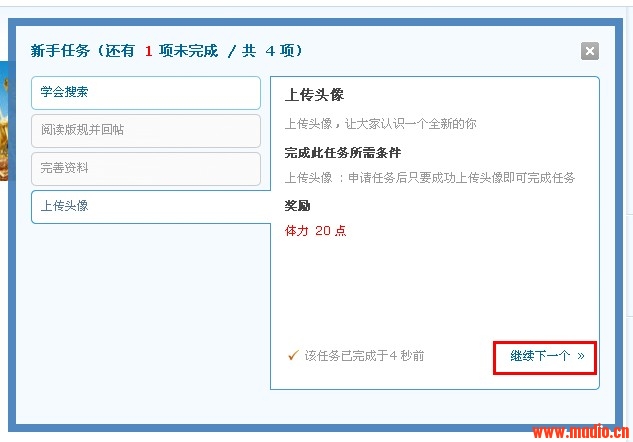Click the 上传头像 heading in the details panel
This screenshot has height=442, width=633.
pos(314,95)
